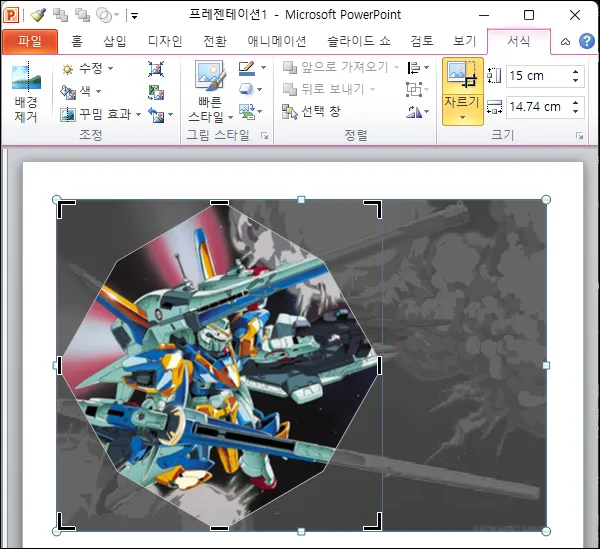This screenshot has height=549, width=600.
Task: Click the Picture Layout icon
Action: (x=247, y=111)
